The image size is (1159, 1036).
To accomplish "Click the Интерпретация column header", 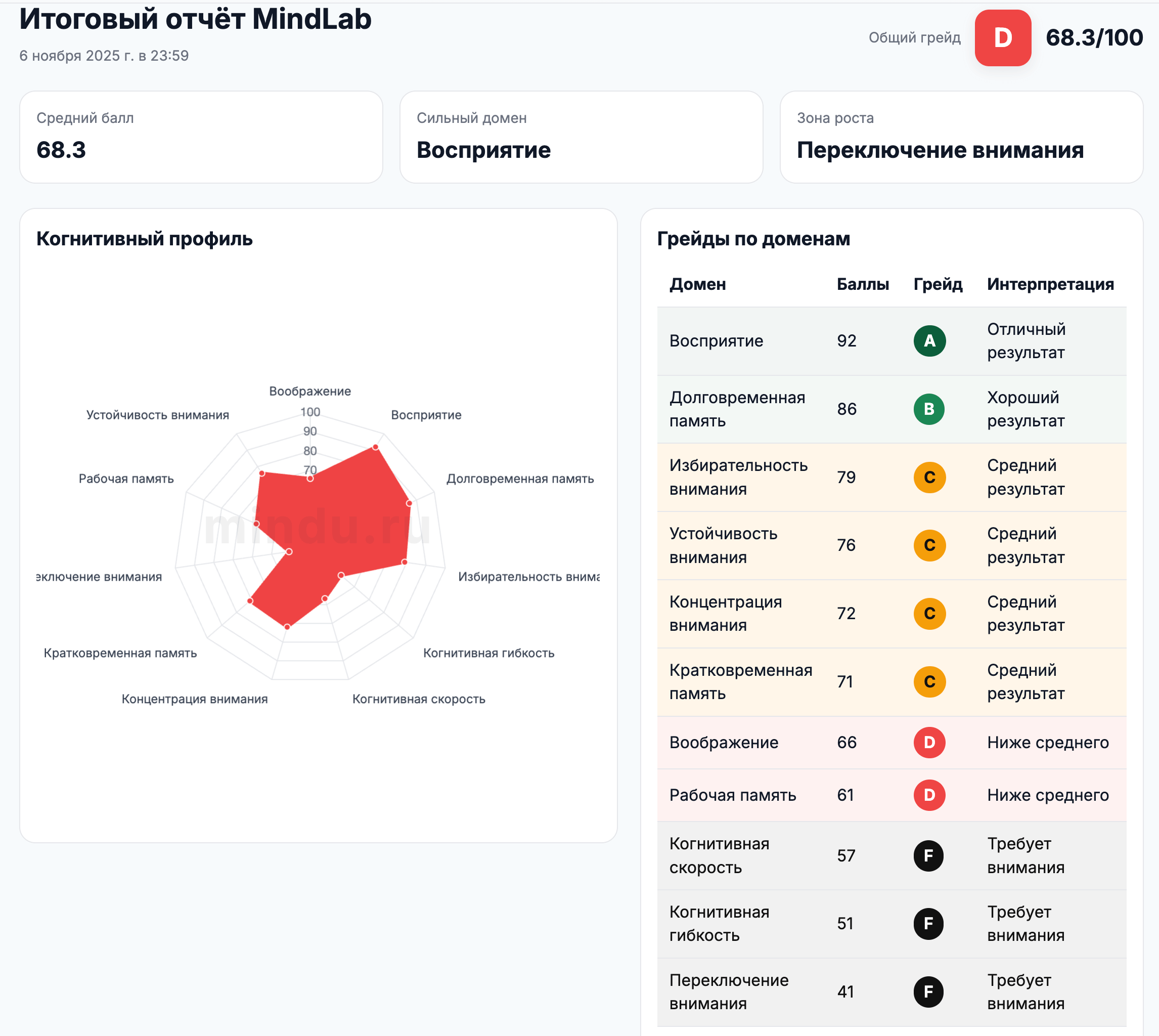I will tap(1050, 284).
